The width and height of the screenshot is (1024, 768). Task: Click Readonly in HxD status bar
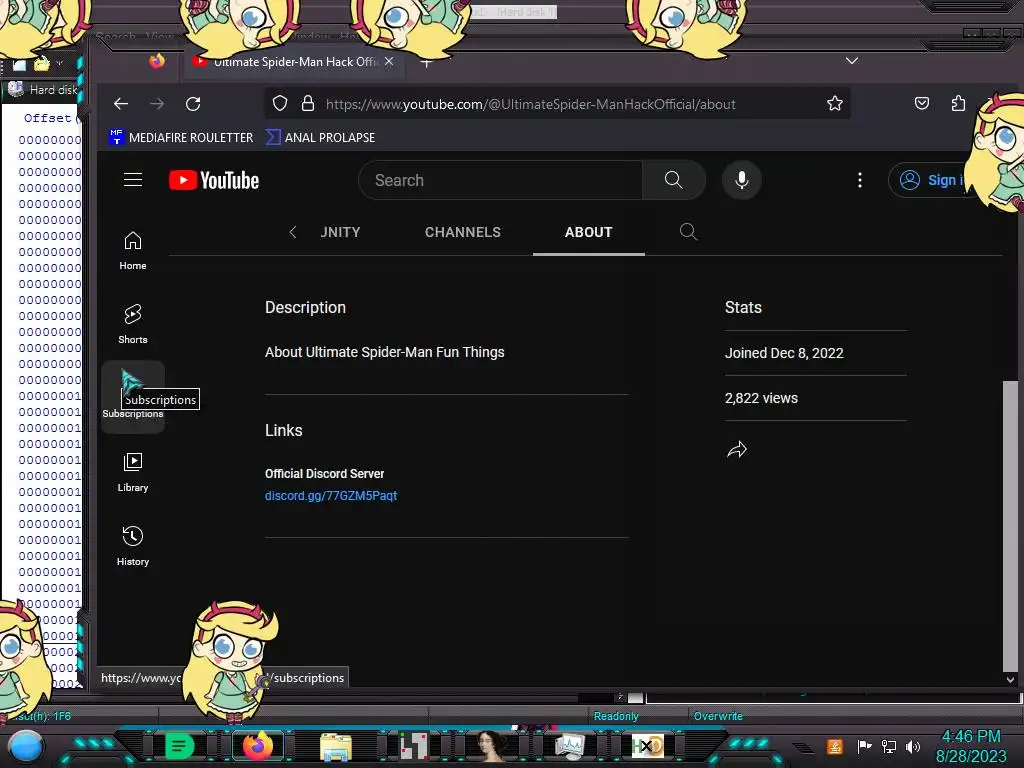(x=616, y=716)
